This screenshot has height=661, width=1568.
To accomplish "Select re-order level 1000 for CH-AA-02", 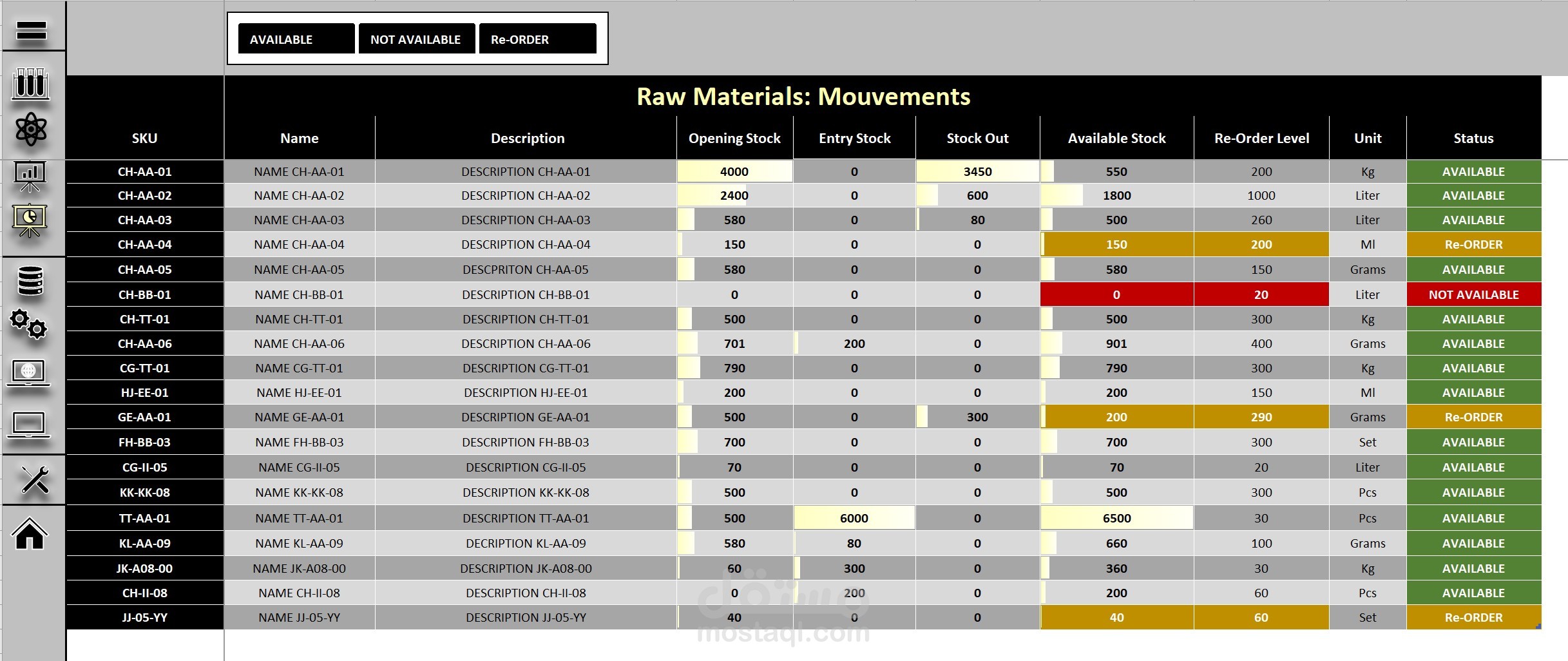I will click(1261, 195).
